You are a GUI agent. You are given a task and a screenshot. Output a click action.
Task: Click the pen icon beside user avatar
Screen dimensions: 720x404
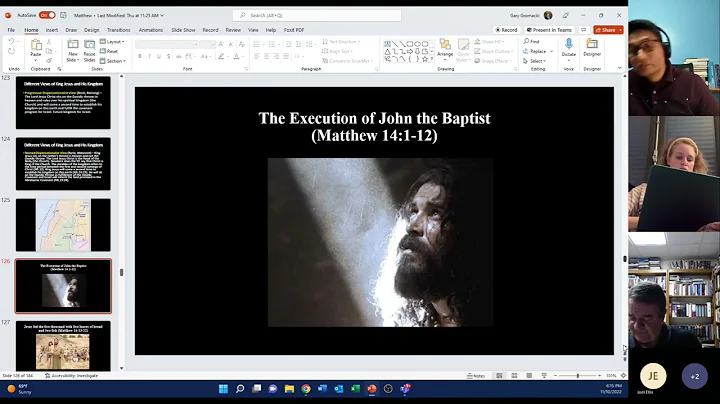pos(565,15)
